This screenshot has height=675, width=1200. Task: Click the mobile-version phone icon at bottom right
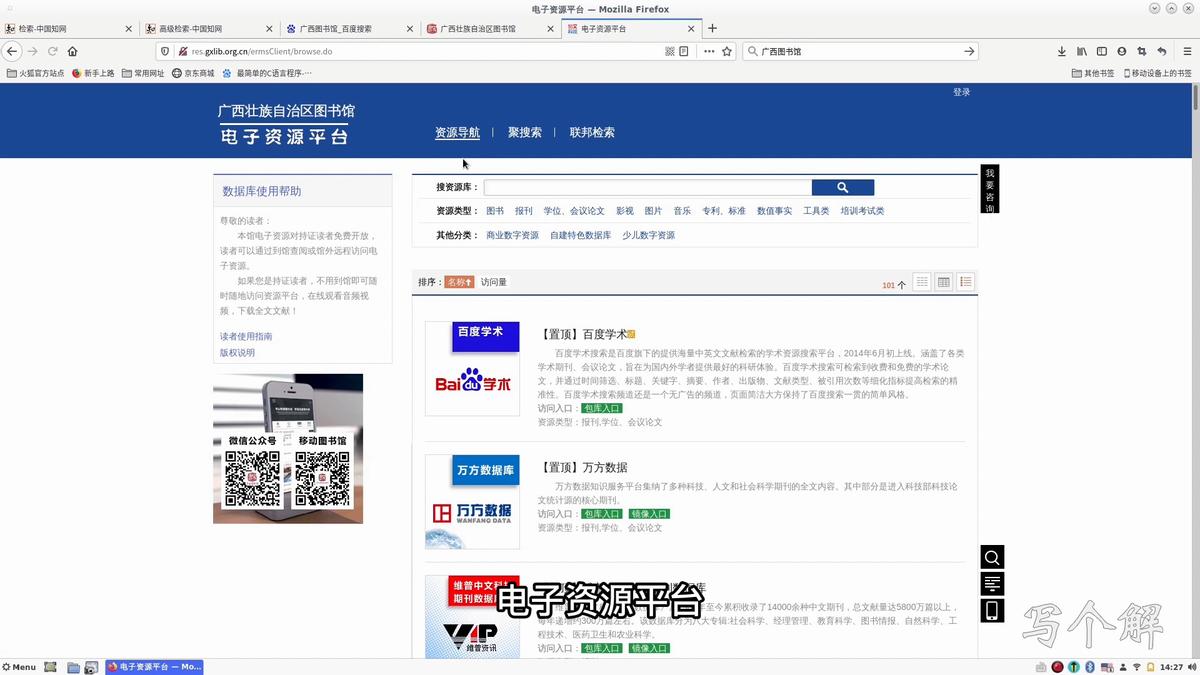pyautogui.click(x=991, y=610)
